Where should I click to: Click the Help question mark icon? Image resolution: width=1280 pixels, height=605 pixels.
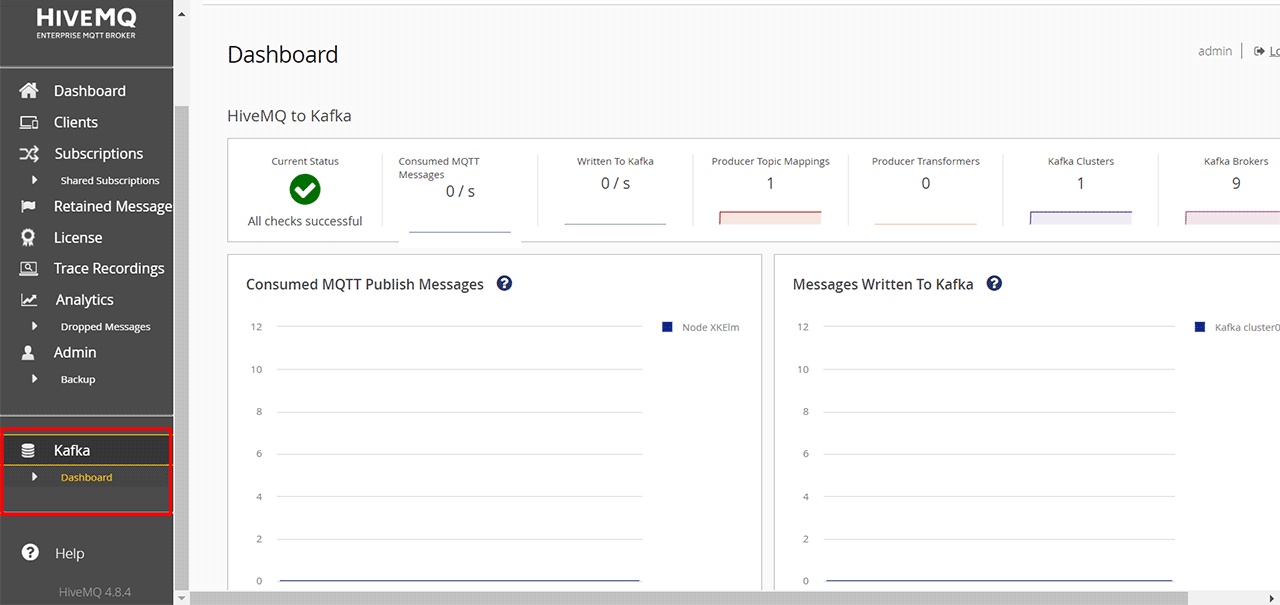[31, 552]
